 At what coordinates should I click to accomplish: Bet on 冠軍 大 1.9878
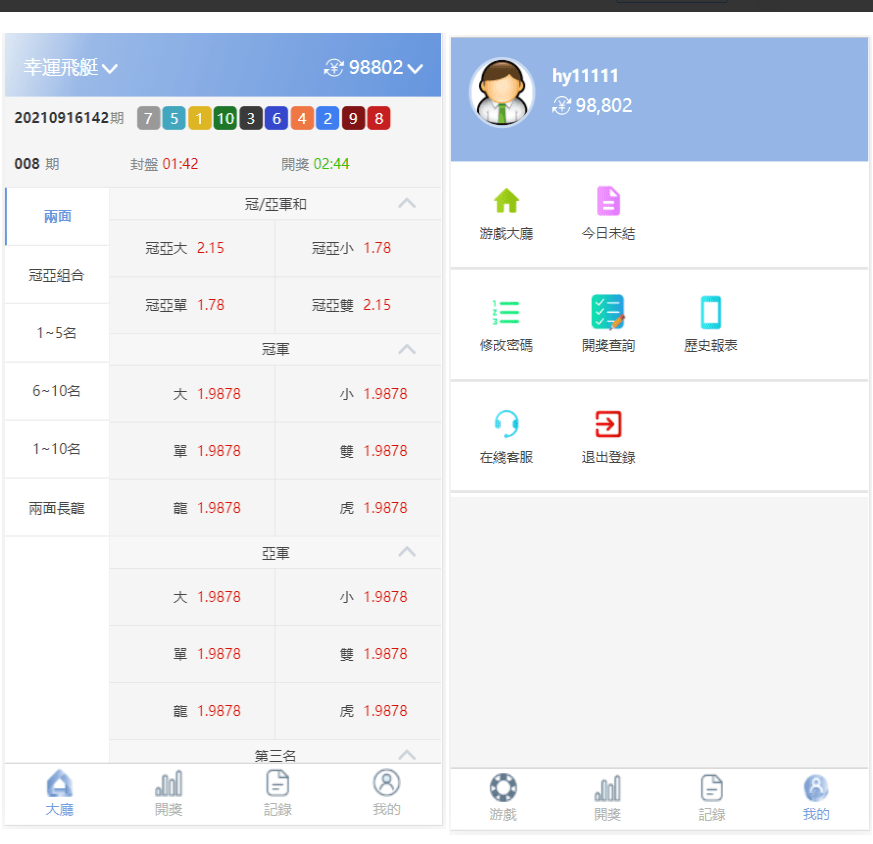click(x=192, y=394)
